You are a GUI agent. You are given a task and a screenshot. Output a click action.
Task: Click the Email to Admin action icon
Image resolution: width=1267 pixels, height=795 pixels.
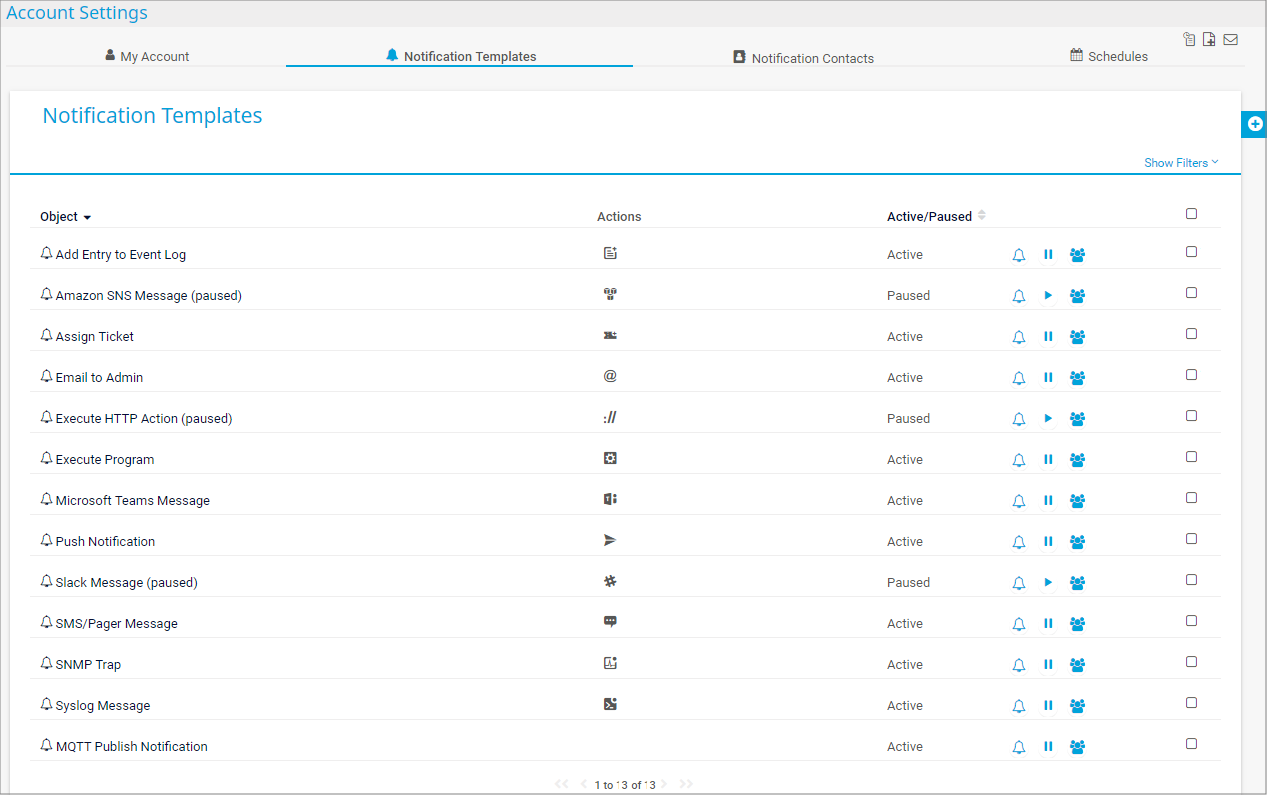(x=610, y=377)
